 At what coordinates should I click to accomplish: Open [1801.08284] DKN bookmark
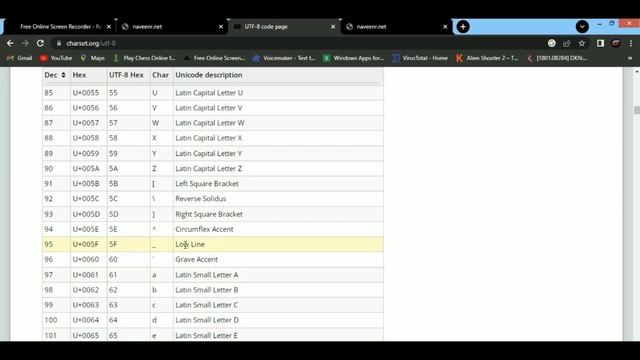[557, 58]
